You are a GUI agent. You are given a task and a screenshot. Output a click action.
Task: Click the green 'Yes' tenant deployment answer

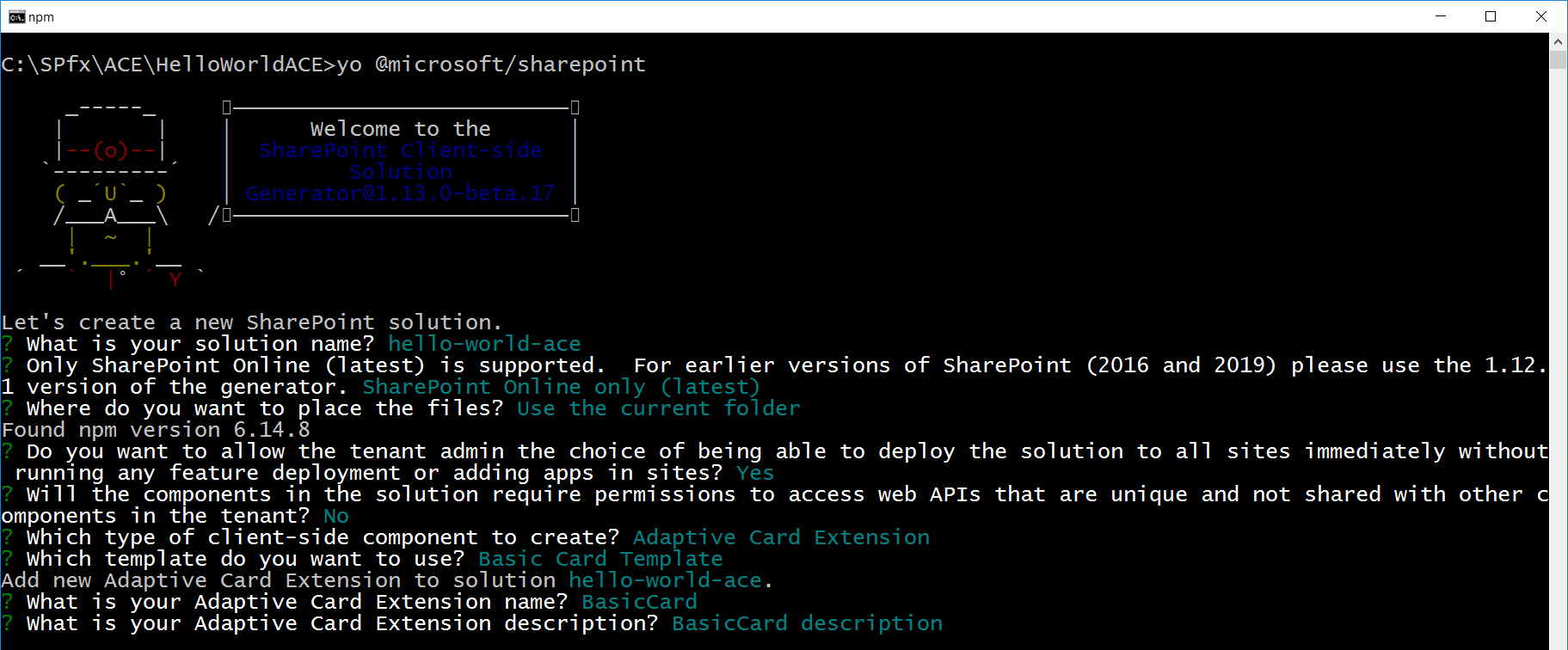[x=755, y=473]
